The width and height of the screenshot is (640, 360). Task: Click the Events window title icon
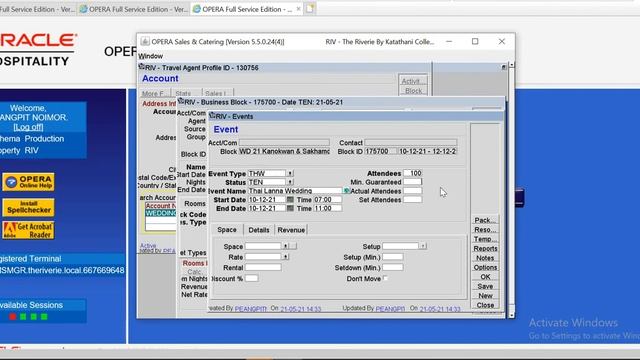click(212, 116)
